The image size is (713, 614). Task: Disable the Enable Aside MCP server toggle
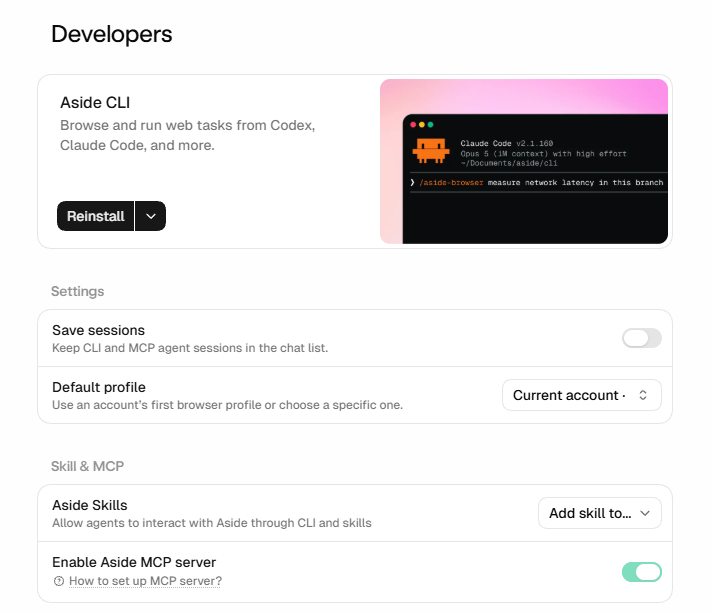(642, 572)
